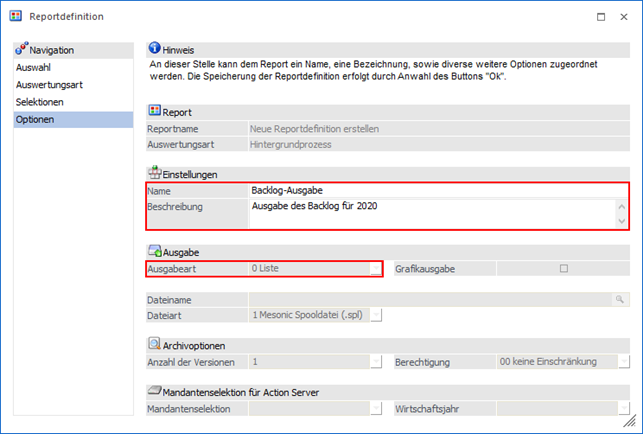
Task: Click into the Name field containing Backlog-Ausgabe
Action: pyautogui.click(x=430, y=190)
